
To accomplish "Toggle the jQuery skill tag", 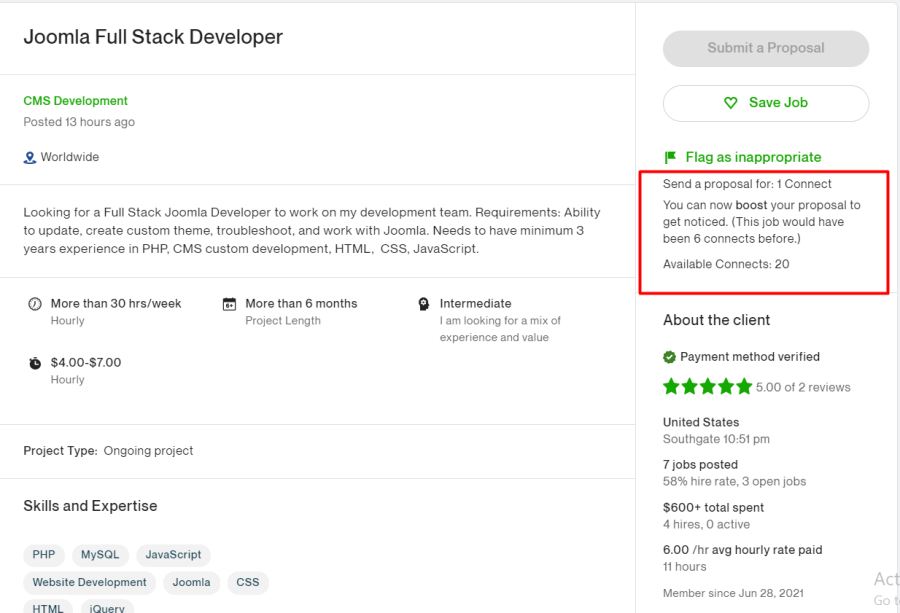I will (107, 608).
